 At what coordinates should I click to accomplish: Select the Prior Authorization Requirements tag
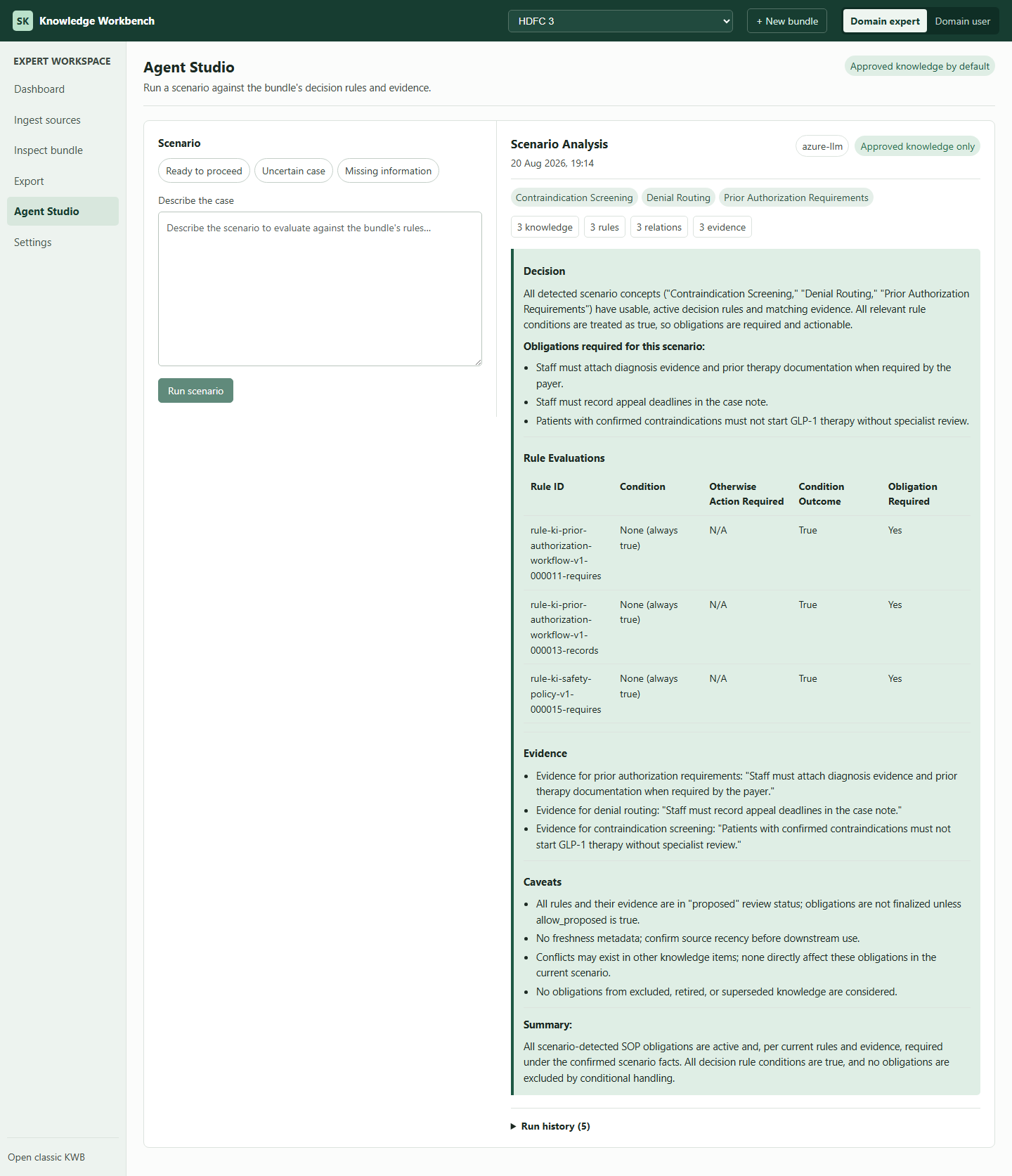pyautogui.click(x=796, y=198)
